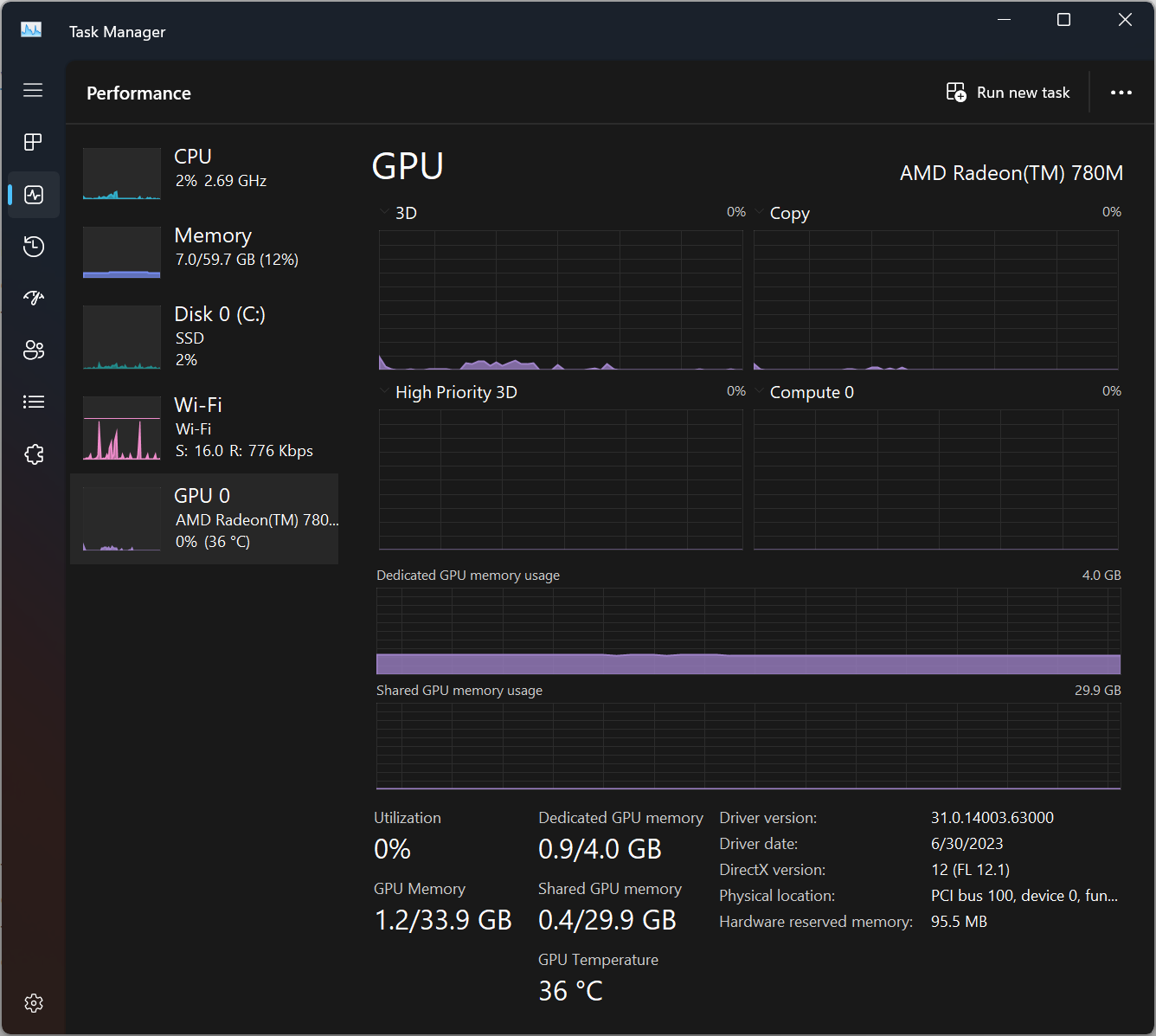Open the Startup apps page icon
The image size is (1156, 1036).
[x=34, y=298]
